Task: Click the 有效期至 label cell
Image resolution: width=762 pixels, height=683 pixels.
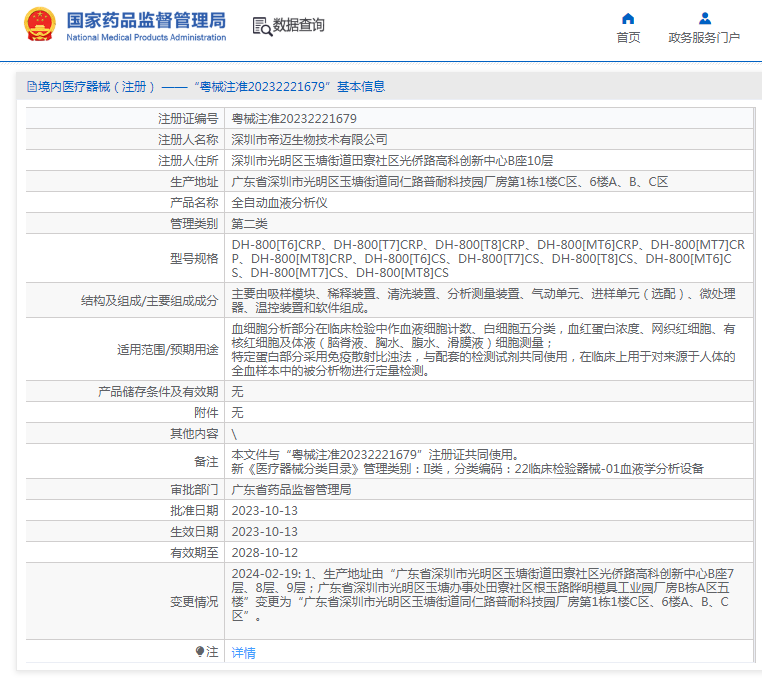Action: [x=125, y=552]
